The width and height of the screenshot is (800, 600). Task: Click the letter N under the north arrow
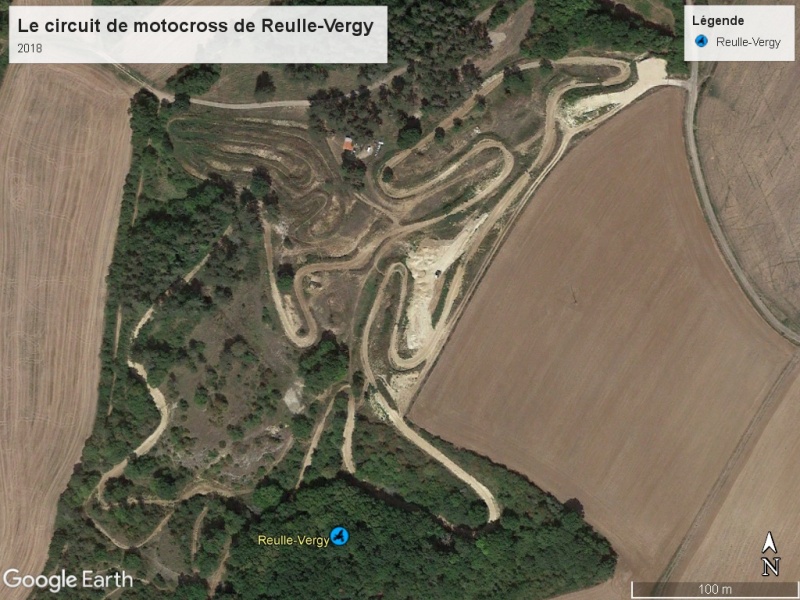770,566
